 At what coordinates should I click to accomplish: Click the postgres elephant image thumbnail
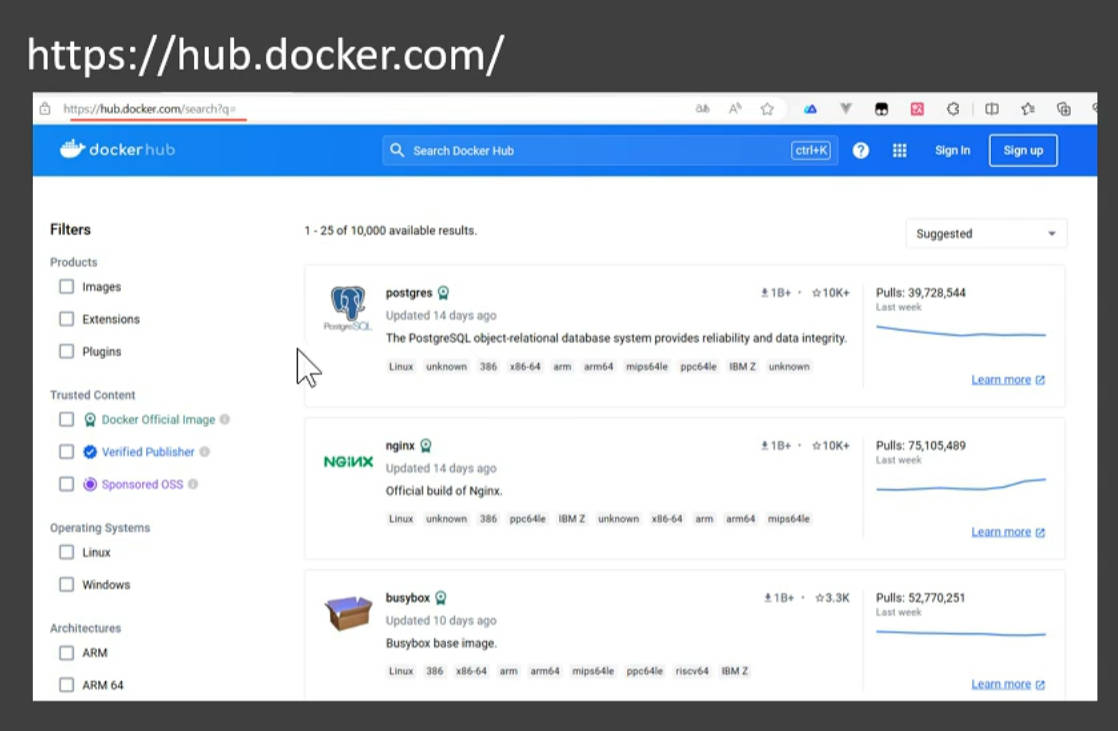click(347, 303)
